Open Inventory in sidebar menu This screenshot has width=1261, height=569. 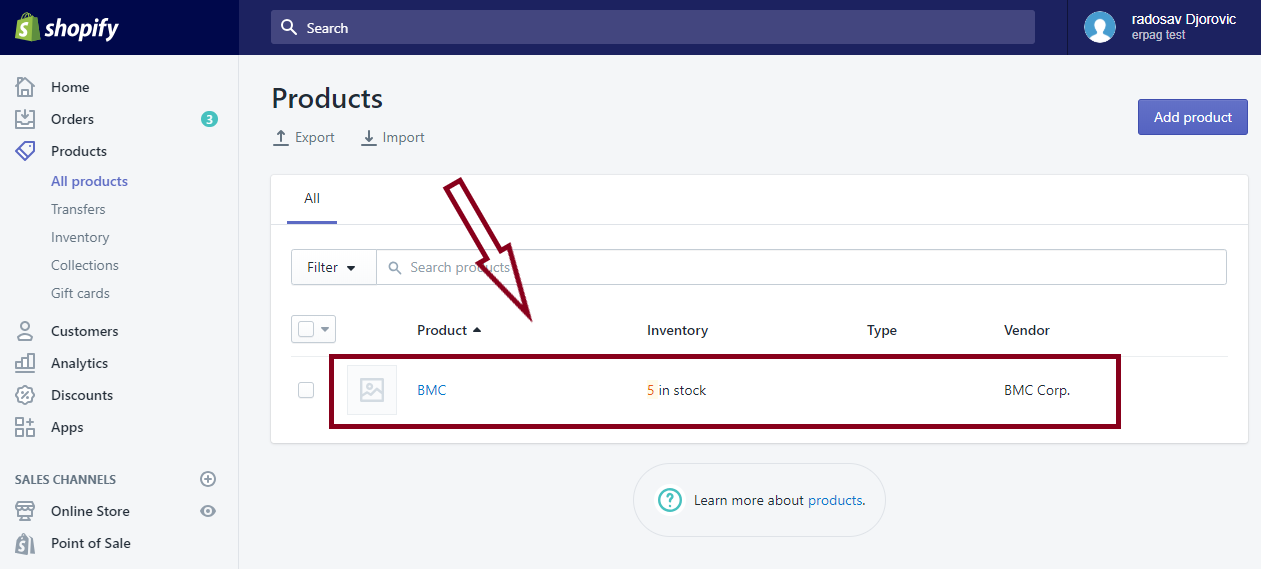pyautogui.click(x=80, y=237)
